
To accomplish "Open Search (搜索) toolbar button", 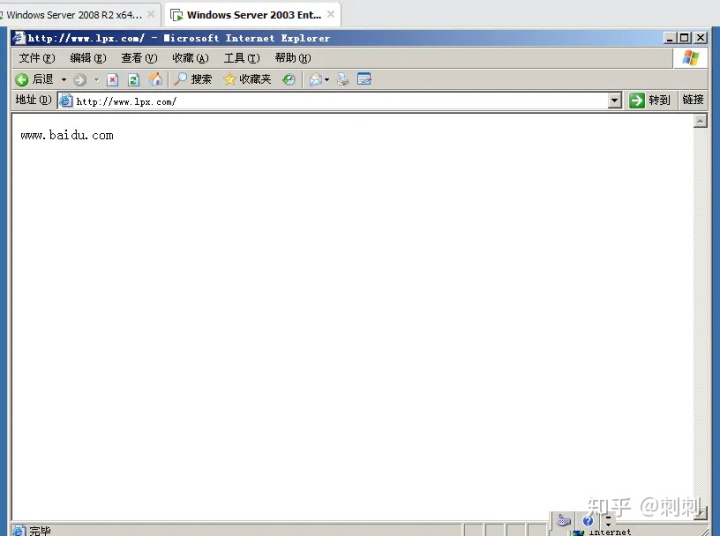I will tap(193, 79).
